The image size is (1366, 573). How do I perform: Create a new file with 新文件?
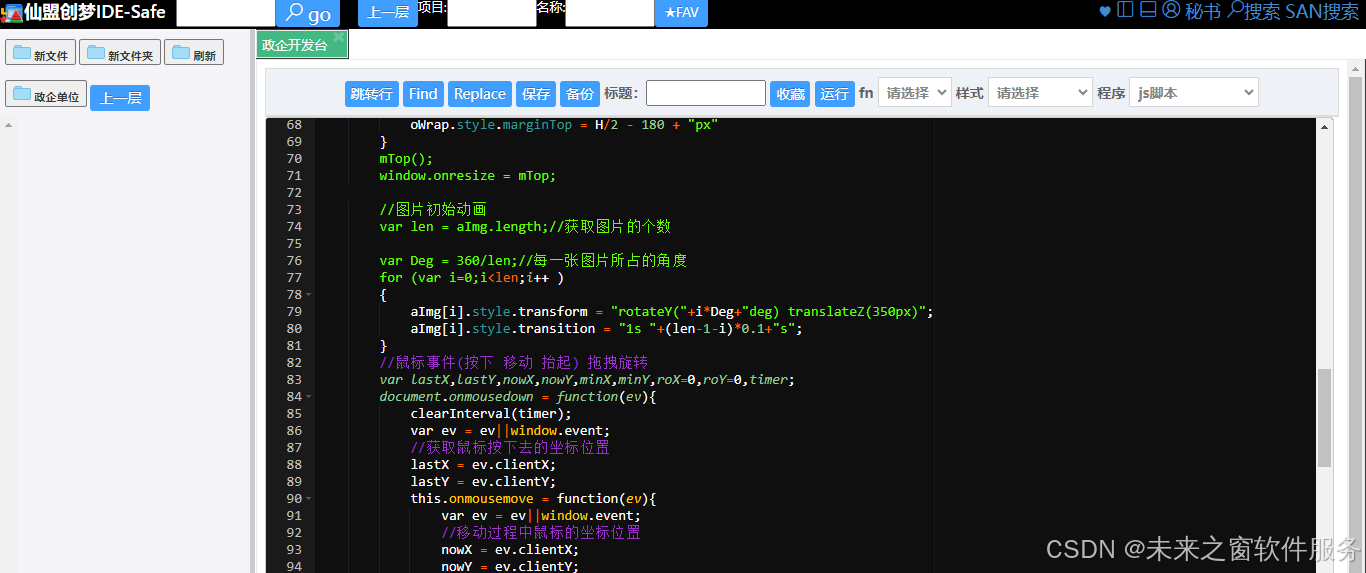pyautogui.click(x=40, y=53)
